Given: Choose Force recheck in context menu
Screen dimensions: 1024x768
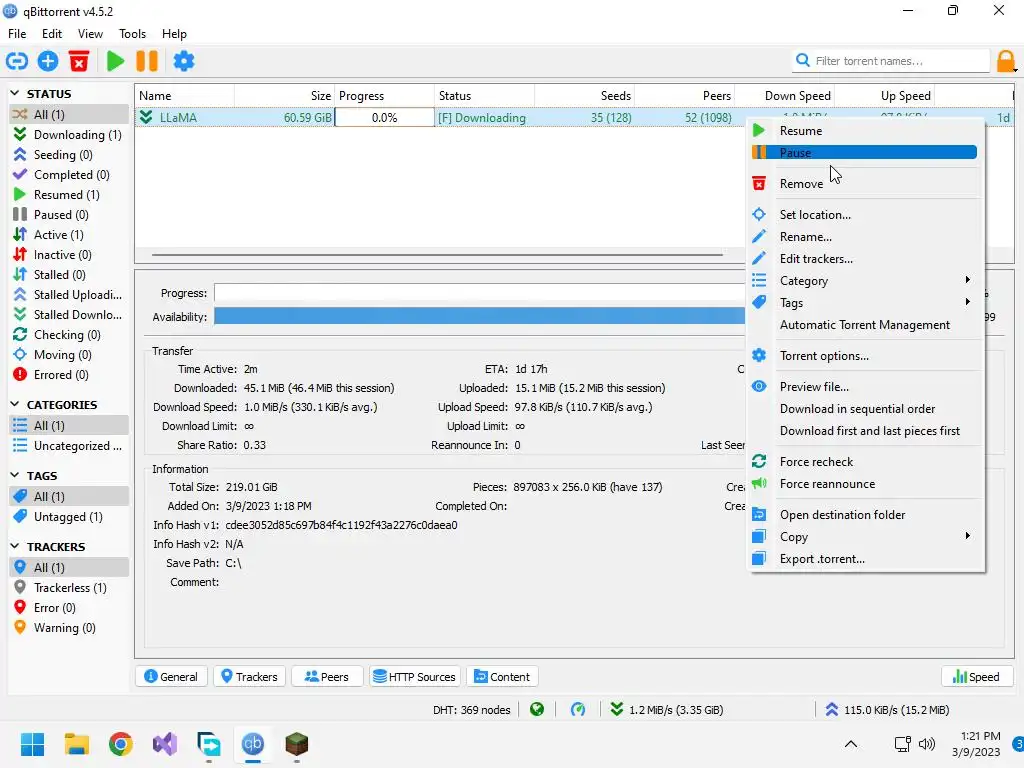Looking at the screenshot, I should pyautogui.click(x=865, y=462).
